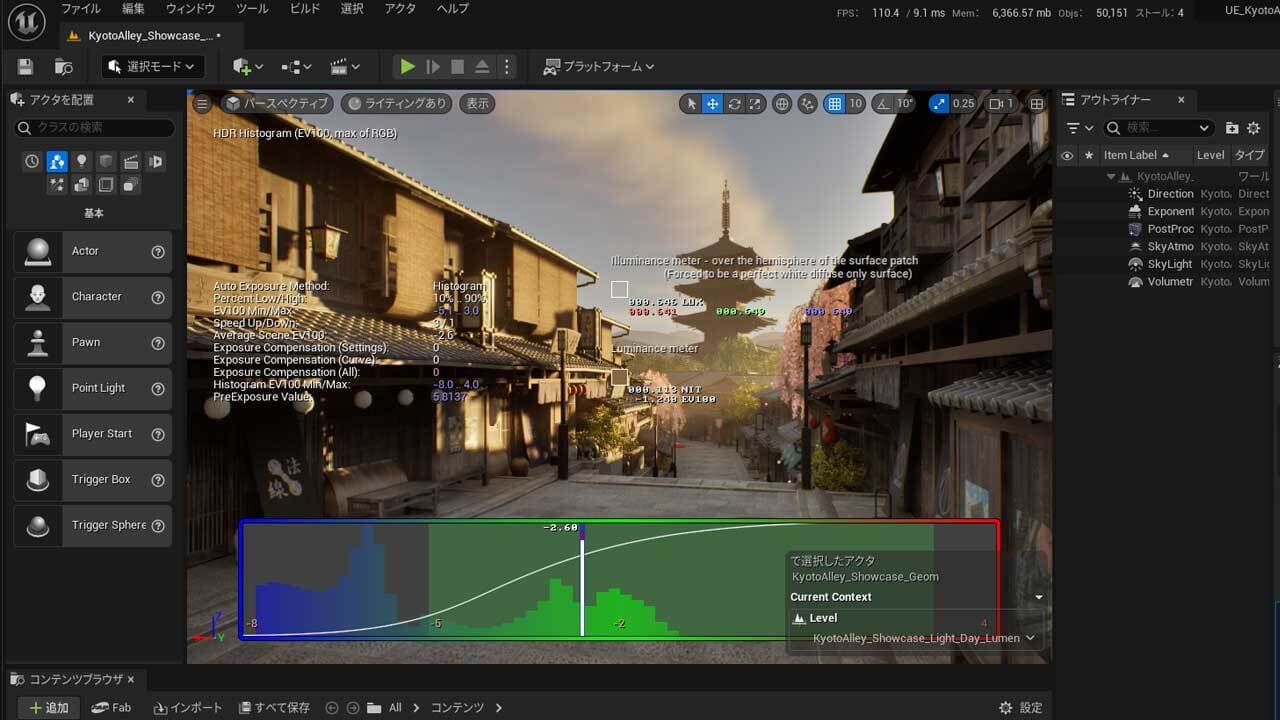This screenshot has width=1280, height=720.
Task: Open the 選択モード dropdown
Action: tap(154, 67)
